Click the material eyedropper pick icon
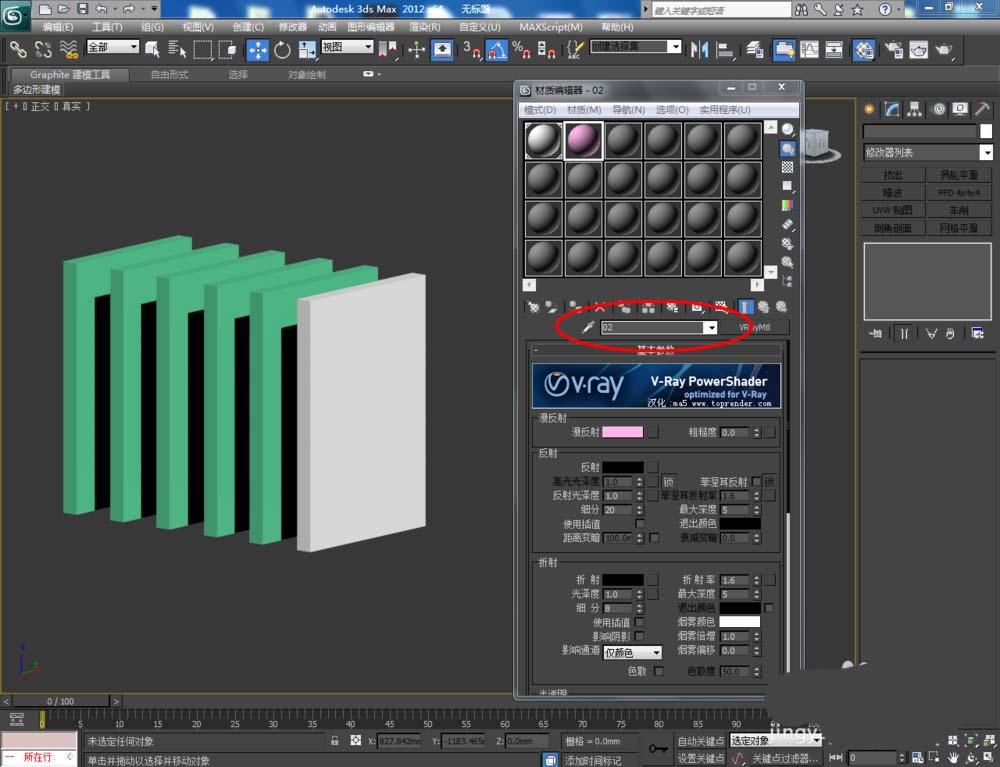1000x767 pixels. [588, 327]
